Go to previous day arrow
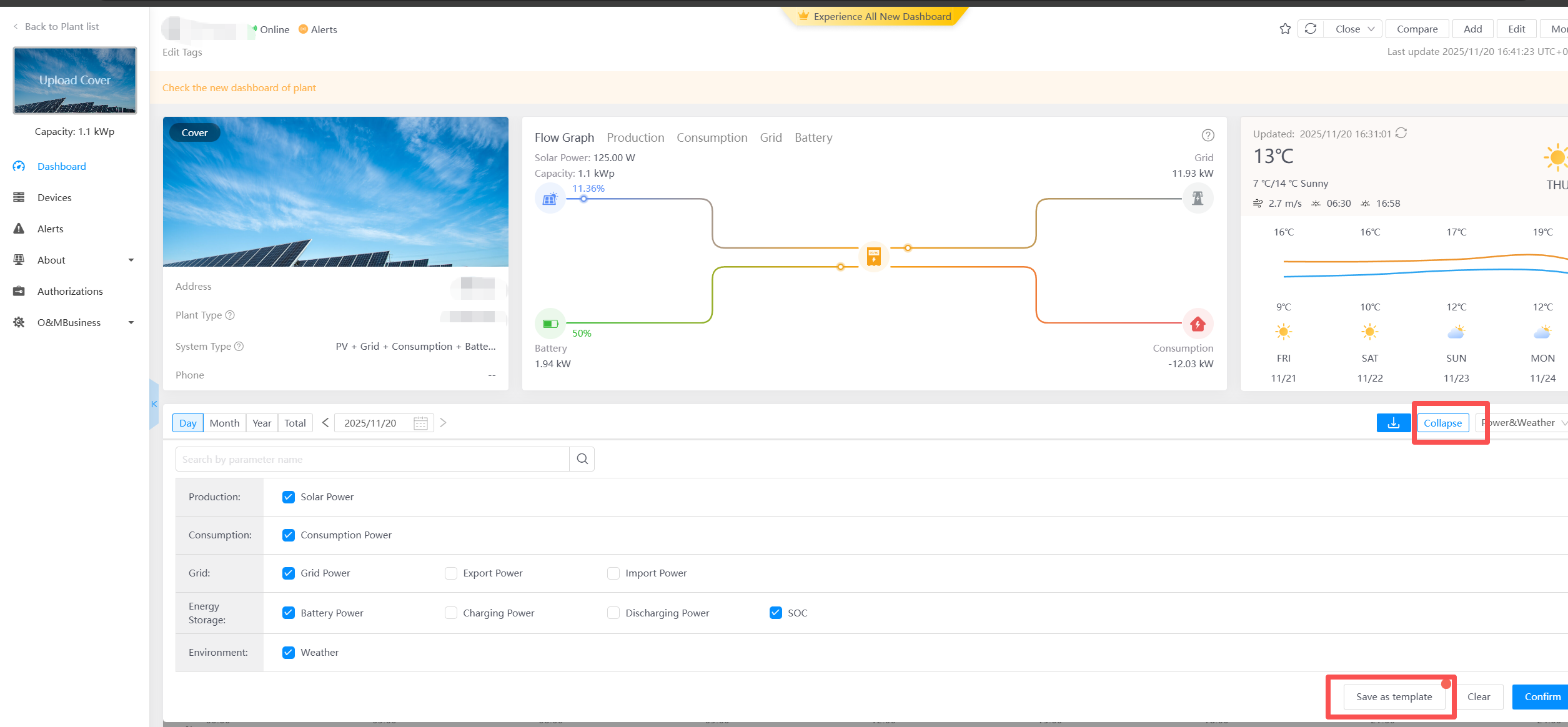This screenshot has width=1568, height=727. (325, 423)
